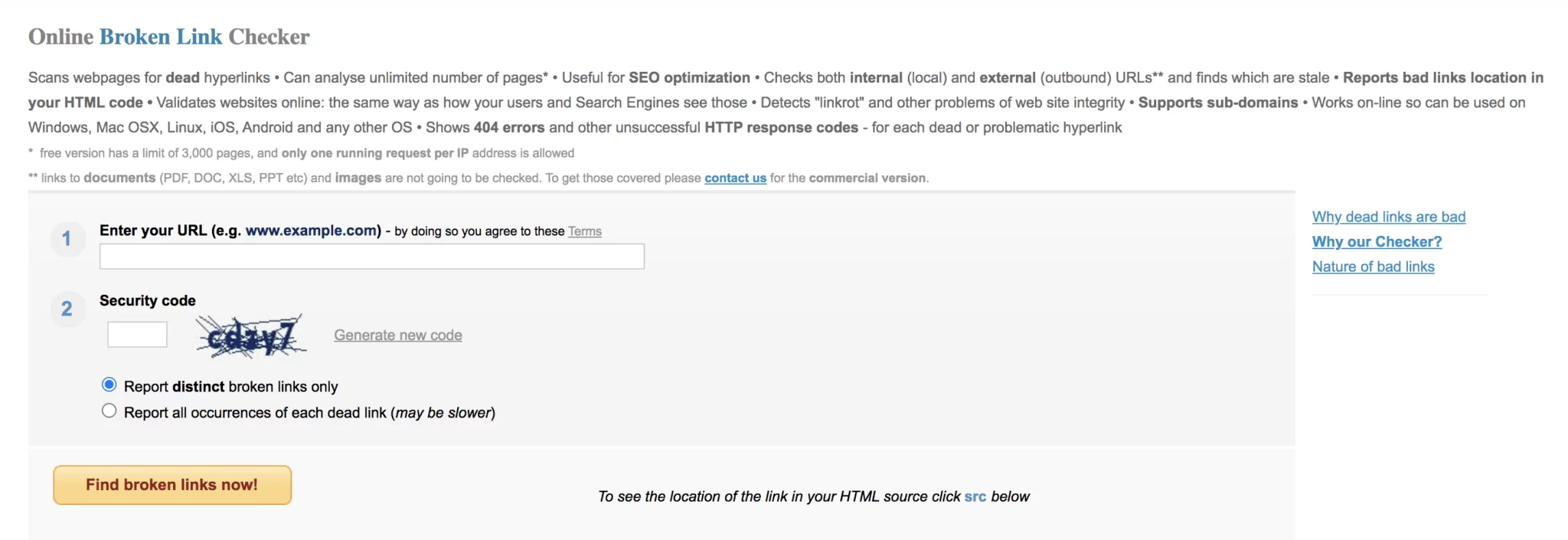The image size is (1568, 540).
Task: Open 'Why our Checker?' link
Action: (x=1377, y=241)
